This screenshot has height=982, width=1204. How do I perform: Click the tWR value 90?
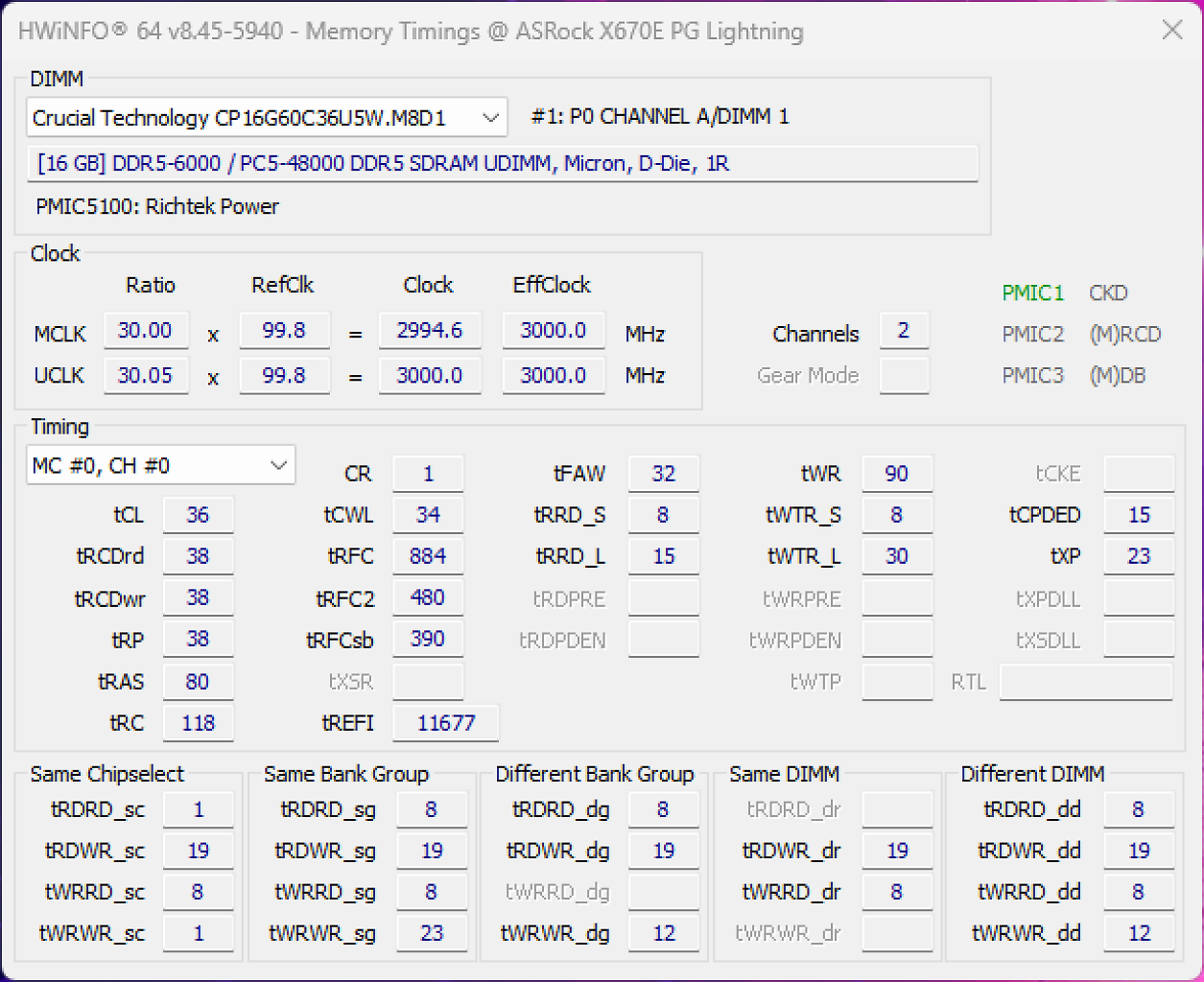click(x=897, y=474)
